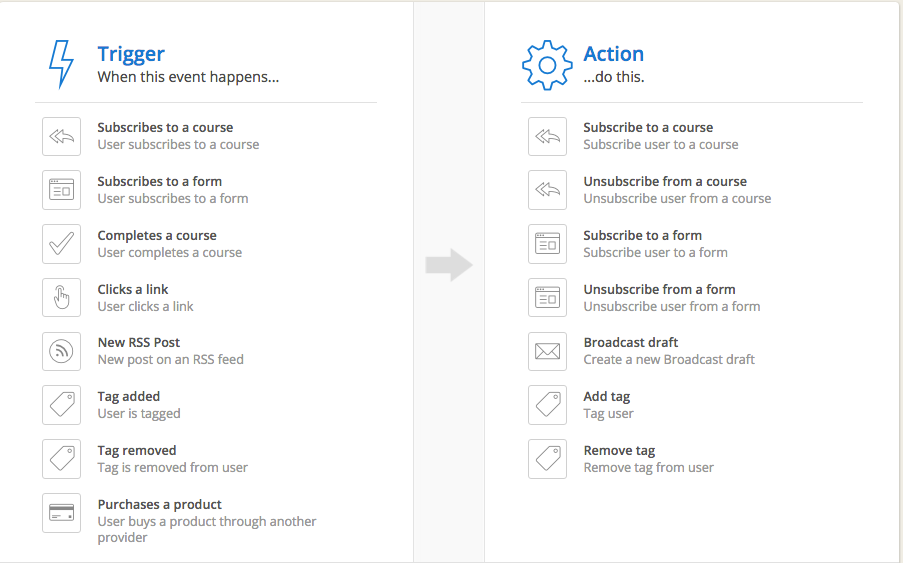Select the New RSS Post feed icon
Image resolution: width=903 pixels, height=563 pixels.
click(62, 351)
